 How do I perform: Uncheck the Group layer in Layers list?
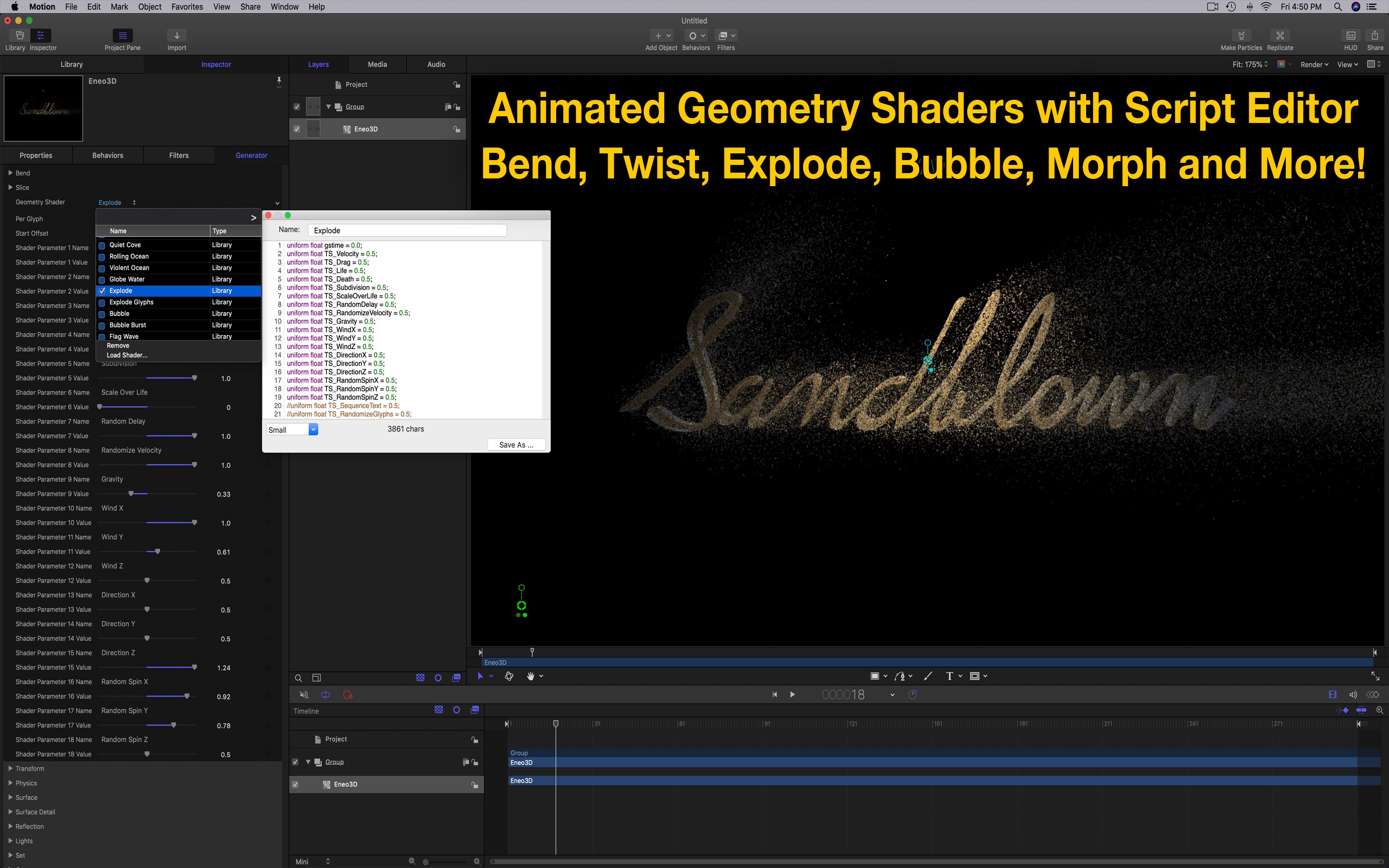[x=297, y=107]
